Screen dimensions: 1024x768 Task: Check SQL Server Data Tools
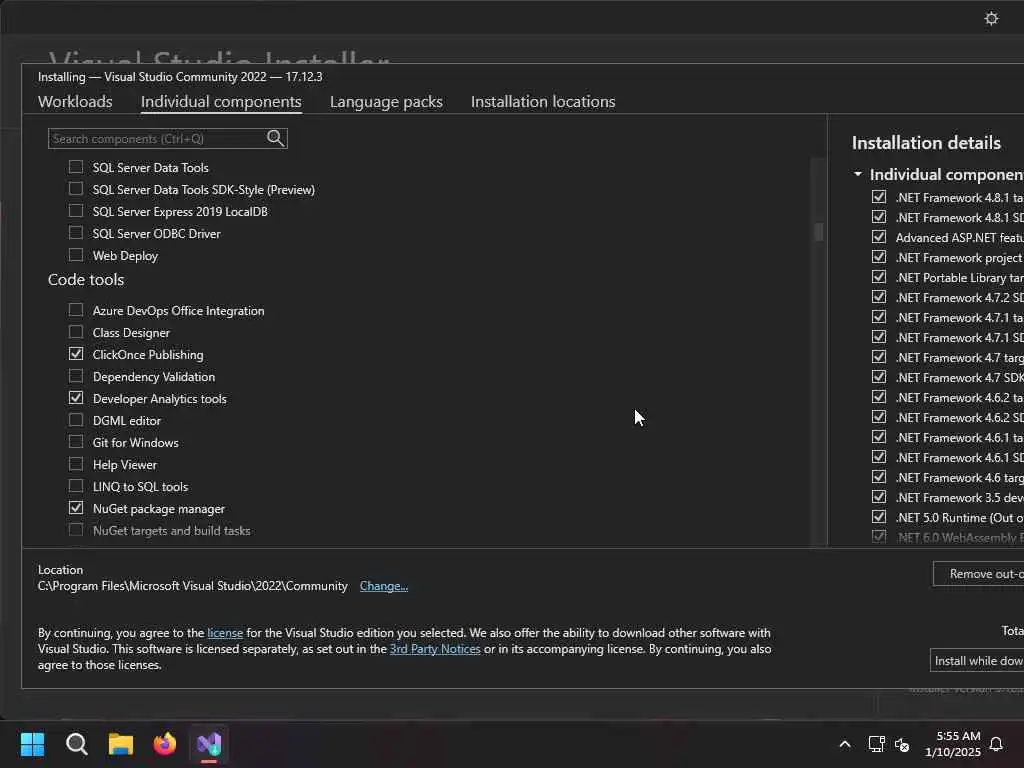point(76,167)
